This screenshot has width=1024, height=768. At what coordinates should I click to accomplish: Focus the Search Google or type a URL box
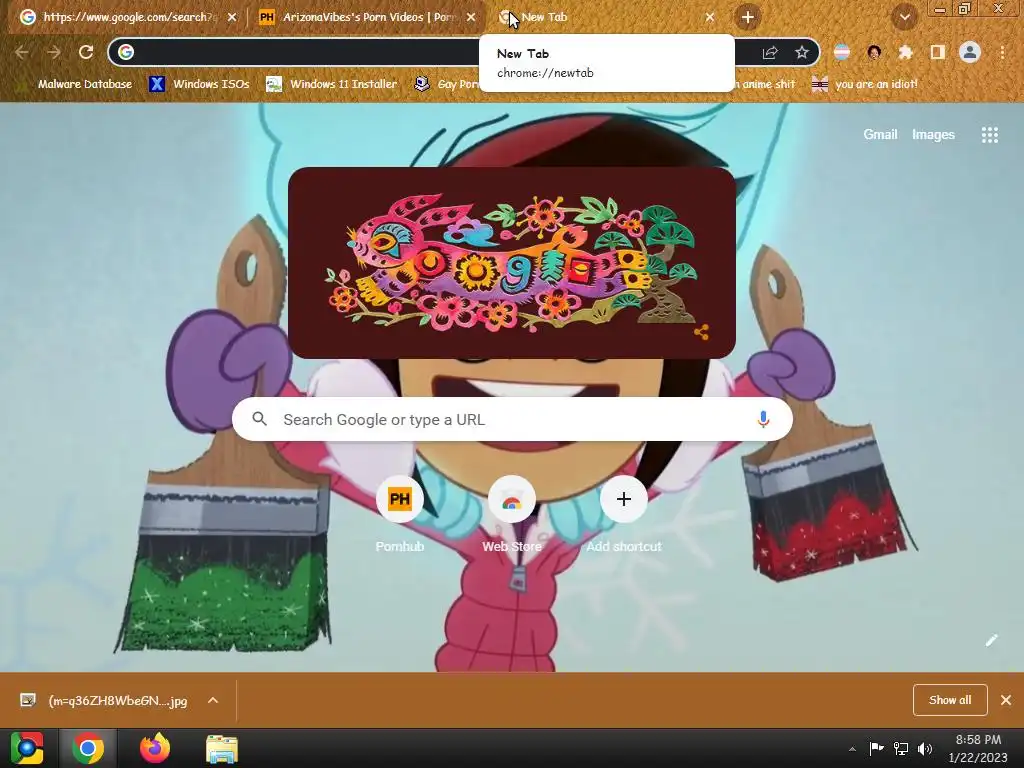(512, 419)
